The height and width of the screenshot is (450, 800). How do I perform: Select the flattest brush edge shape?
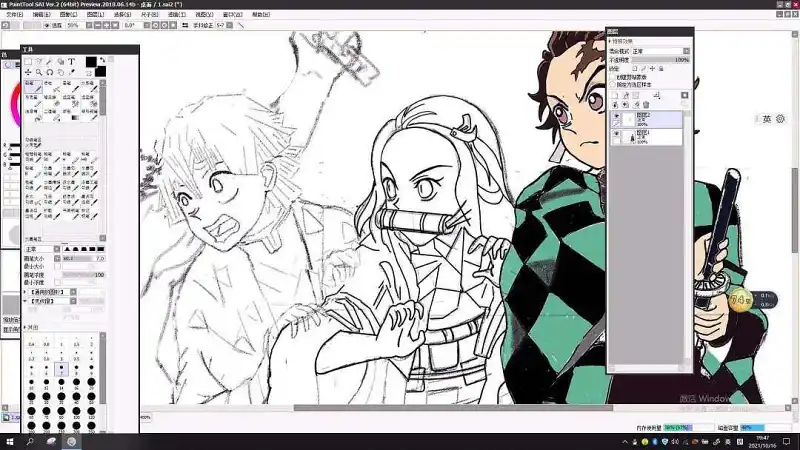(x=101, y=249)
